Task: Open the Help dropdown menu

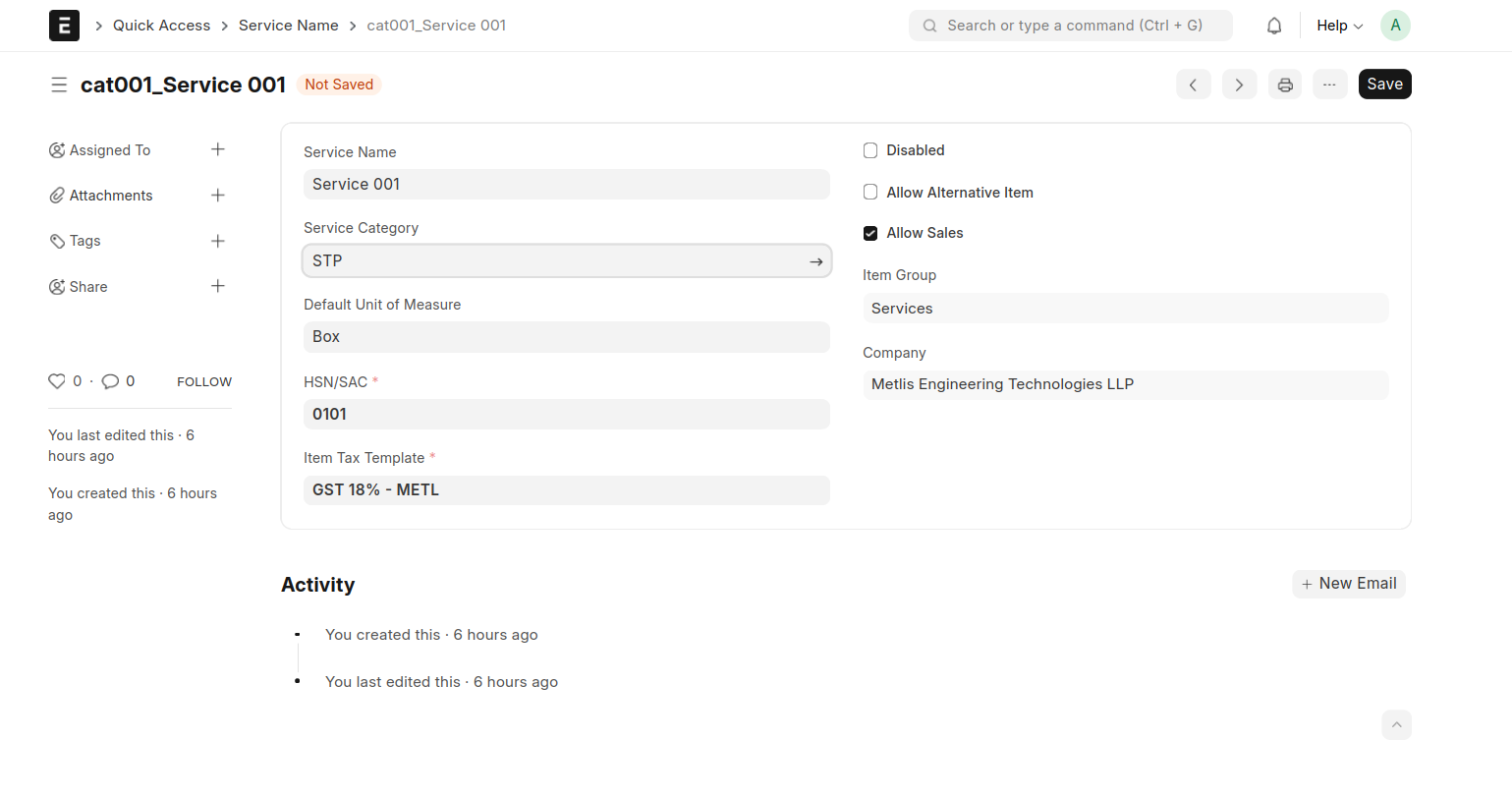Action: point(1339,26)
